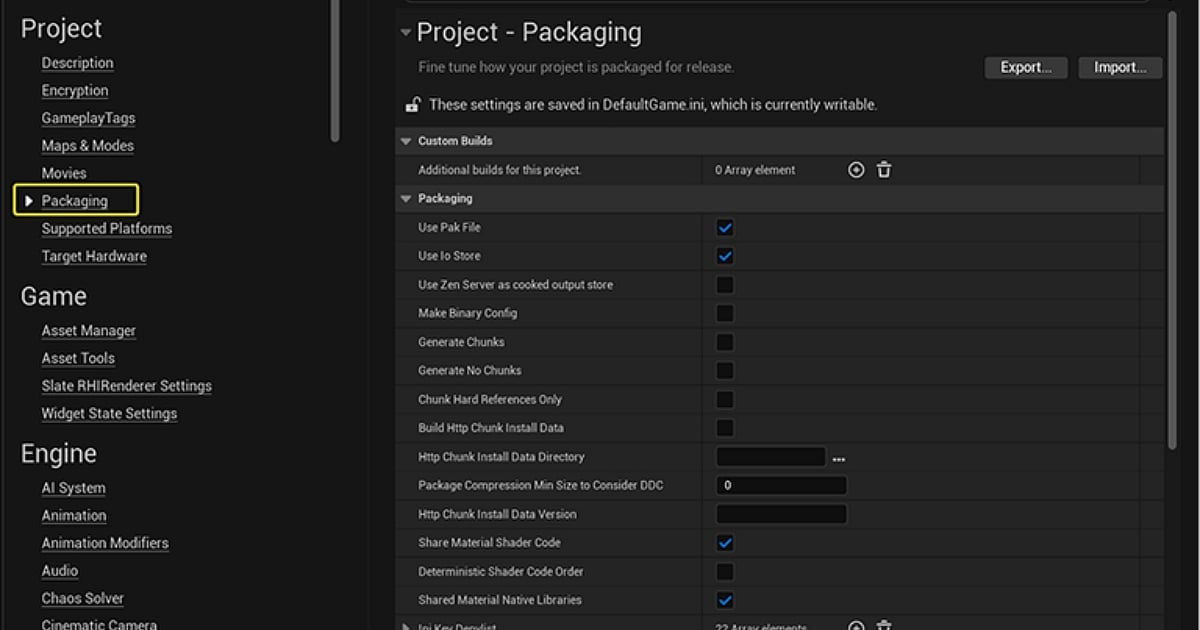Open Chaos Solver settings

click(83, 599)
